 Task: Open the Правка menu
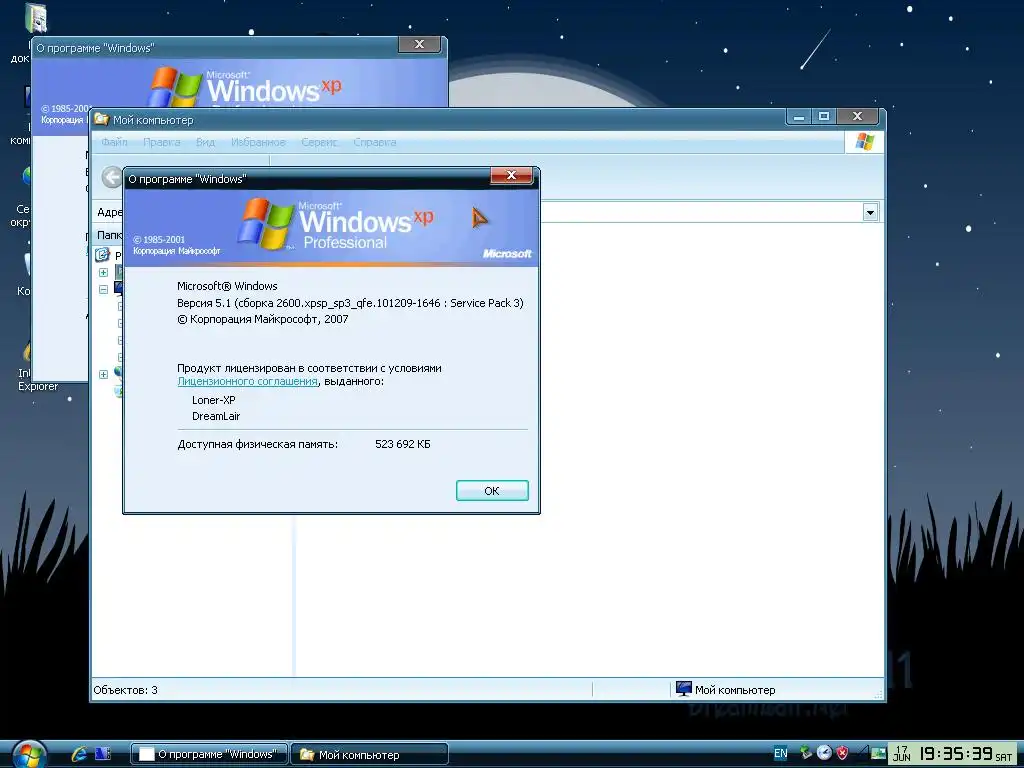161,142
